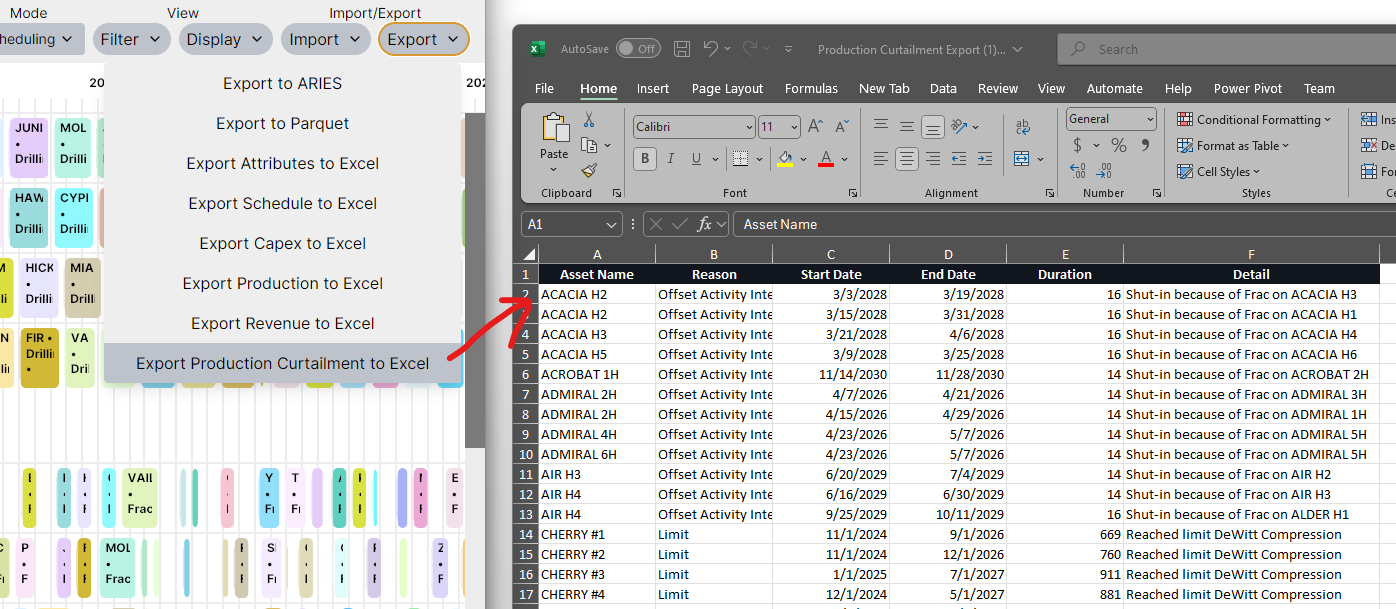This screenshot has height=609, width=1396.
Task: Expand the font size dropdown showing 11
Action: coord(792,126)
